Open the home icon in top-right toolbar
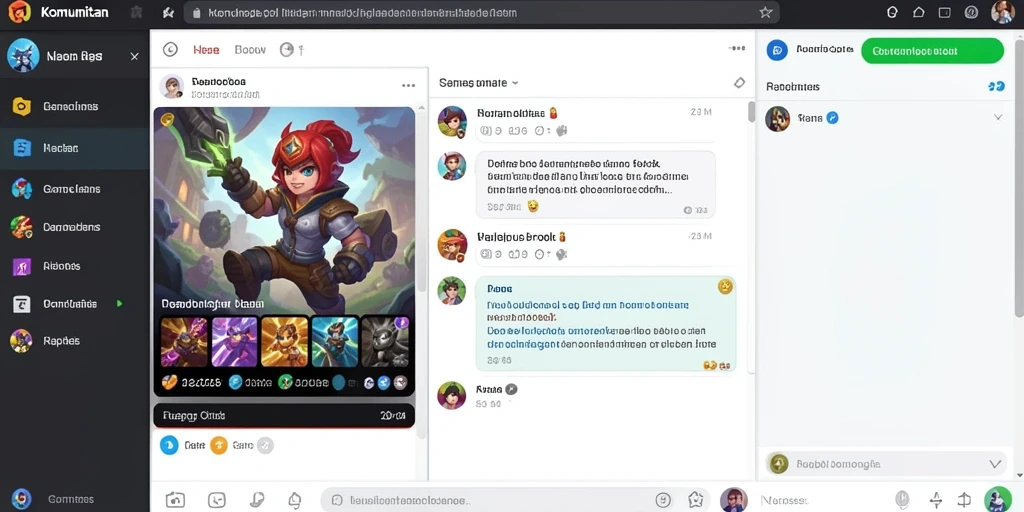The height and width of the screenshot is (512, 1024). pos(918,12)
